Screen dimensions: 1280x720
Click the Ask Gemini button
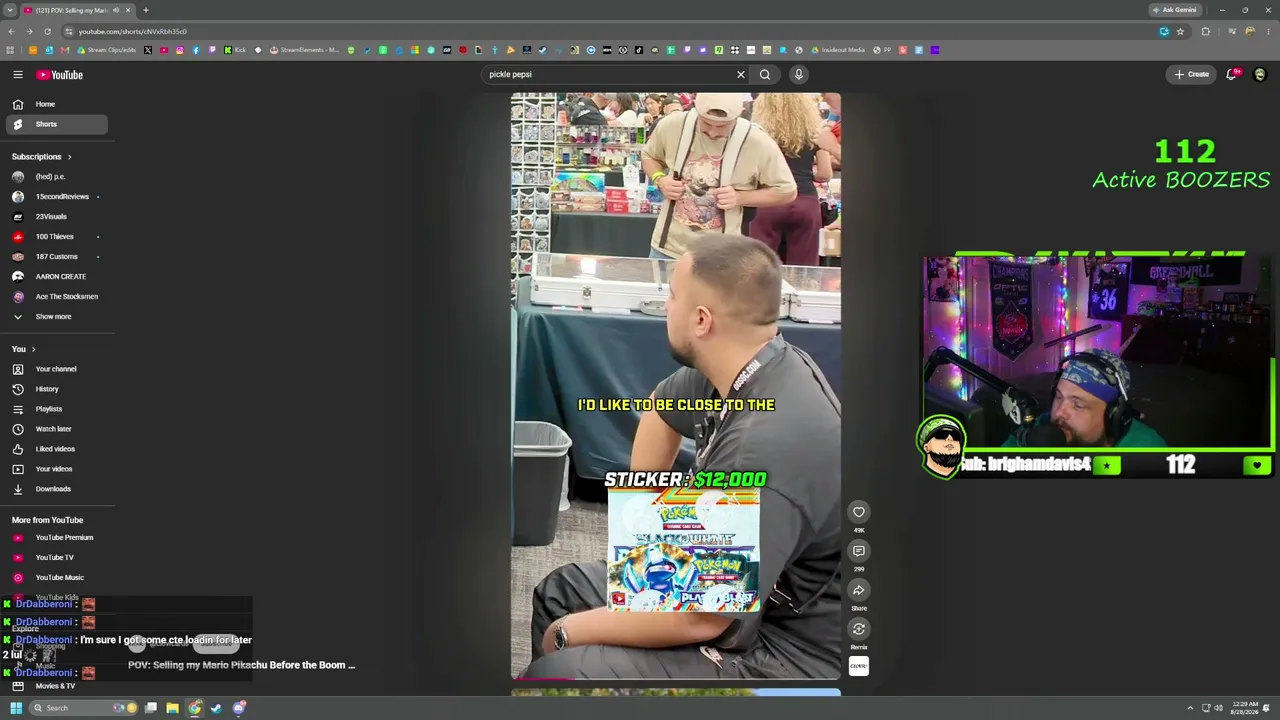point(1174,10)
